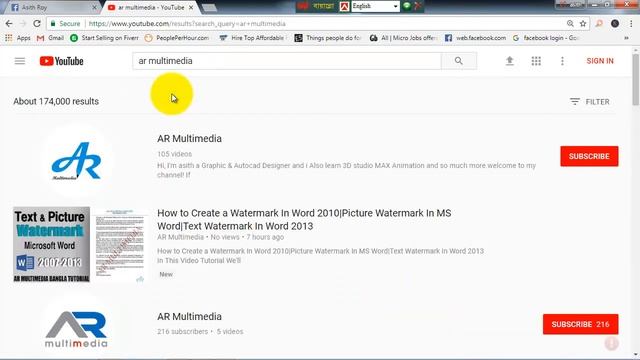Click the "5 videos" text

230,331
